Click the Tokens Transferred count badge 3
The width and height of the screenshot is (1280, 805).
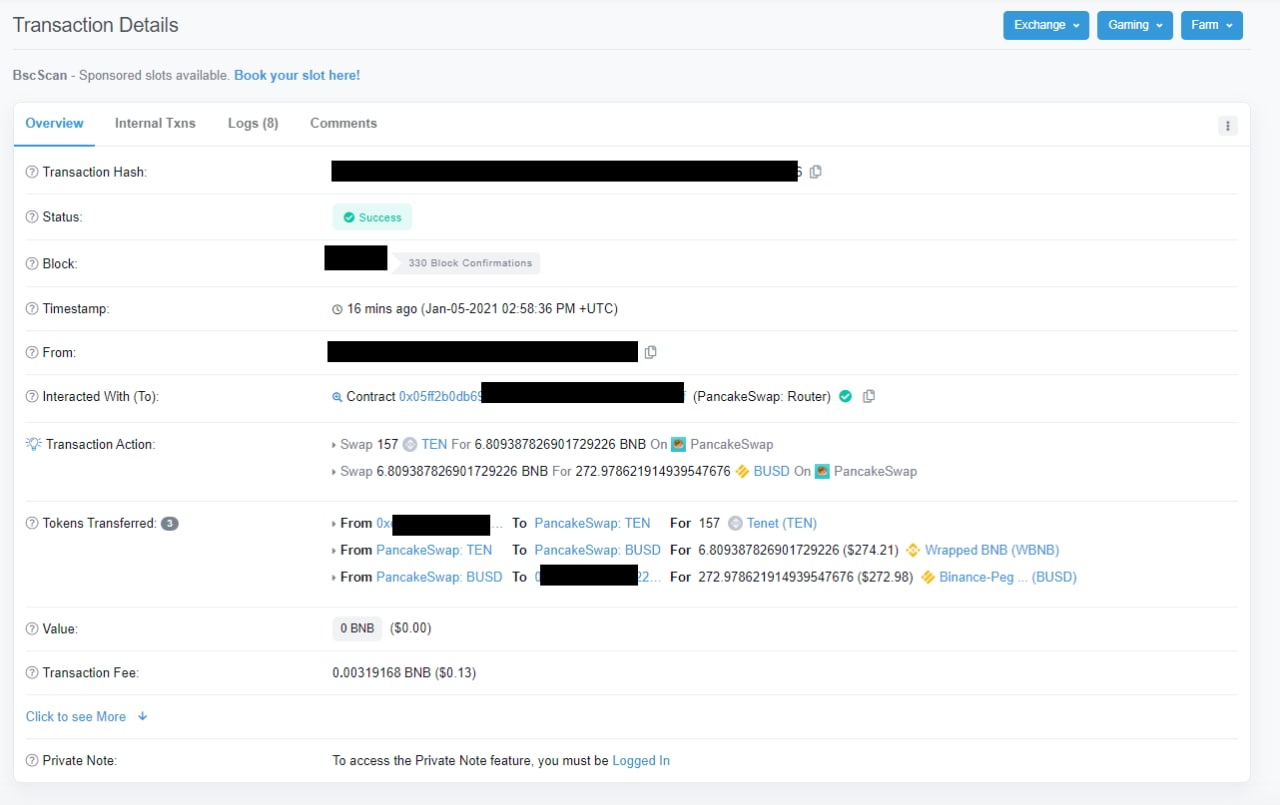click(169, 523)
